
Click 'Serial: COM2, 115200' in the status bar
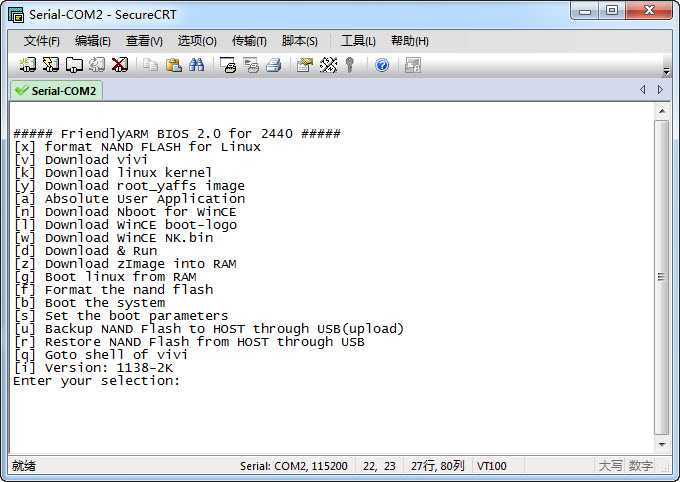click(x=294, y=466)
